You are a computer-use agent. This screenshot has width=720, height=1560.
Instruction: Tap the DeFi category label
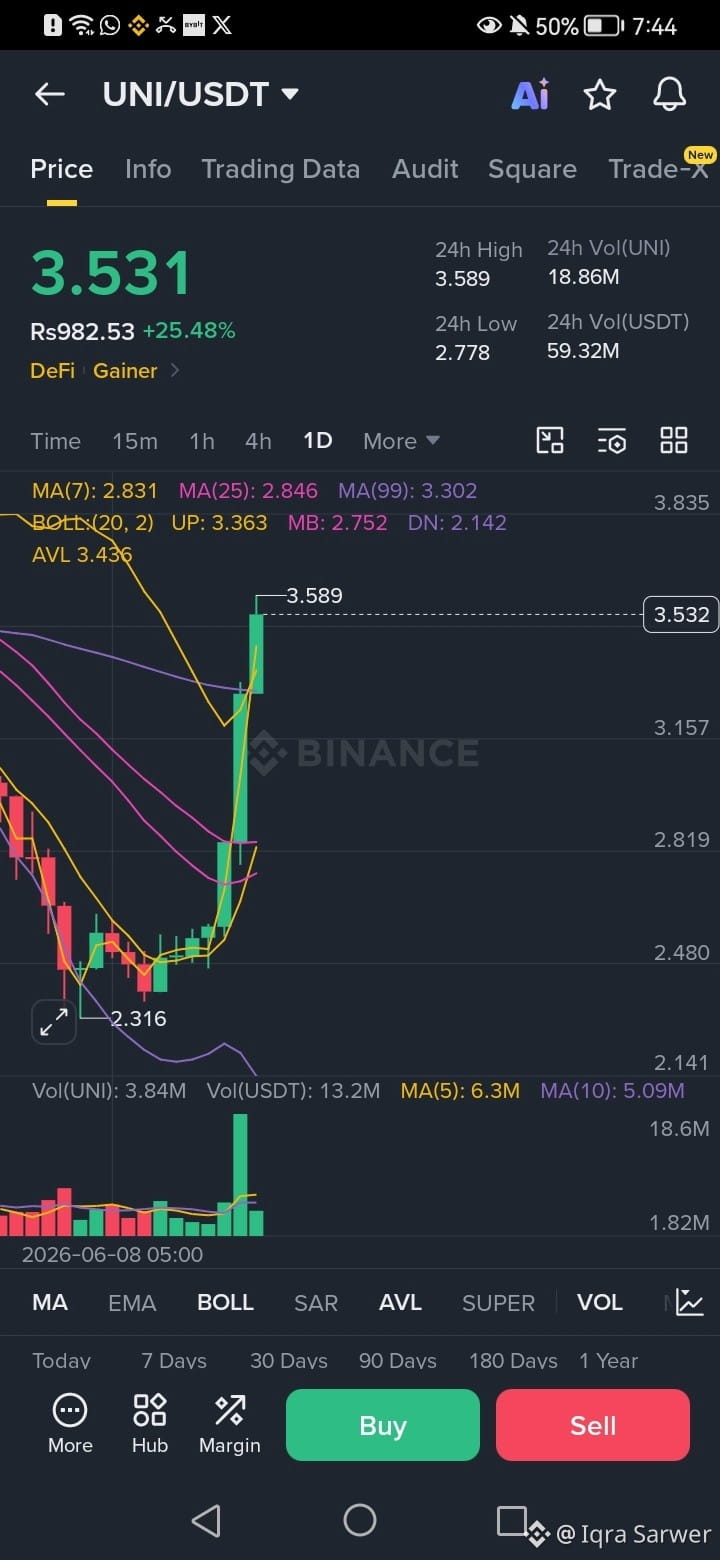click(52, 371)
